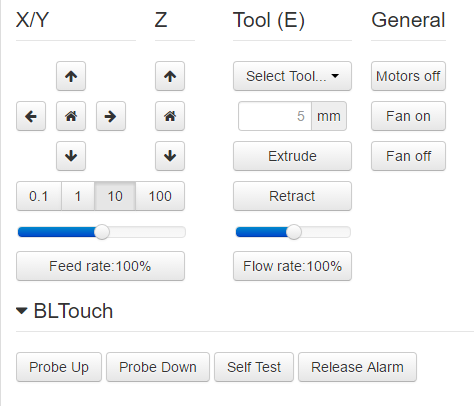Move X axis left with arrow
Image resolution: width=474 pixels, height=406 pixels.
click(x=31, y=116)
